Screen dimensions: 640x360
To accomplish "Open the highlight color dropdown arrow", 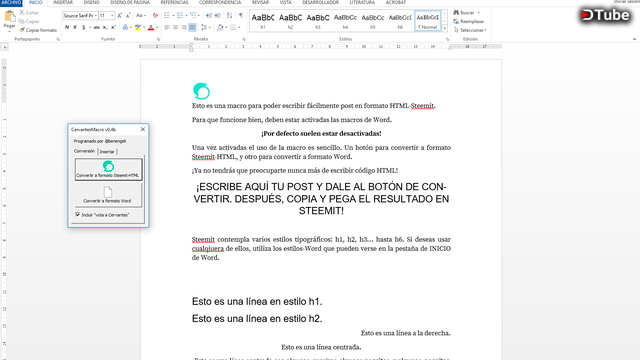I will (144, 27).
